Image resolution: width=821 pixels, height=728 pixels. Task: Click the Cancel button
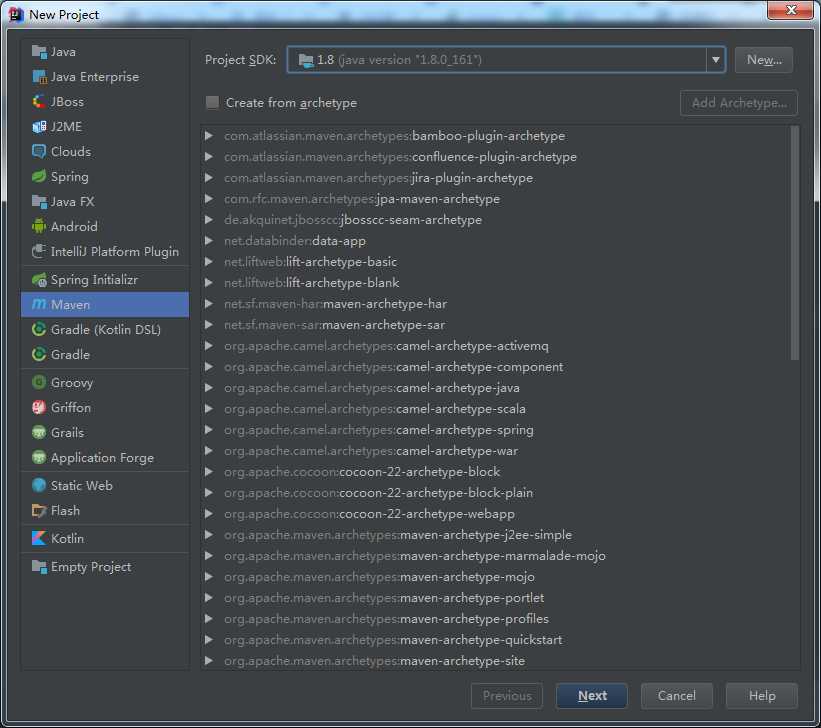676,696
